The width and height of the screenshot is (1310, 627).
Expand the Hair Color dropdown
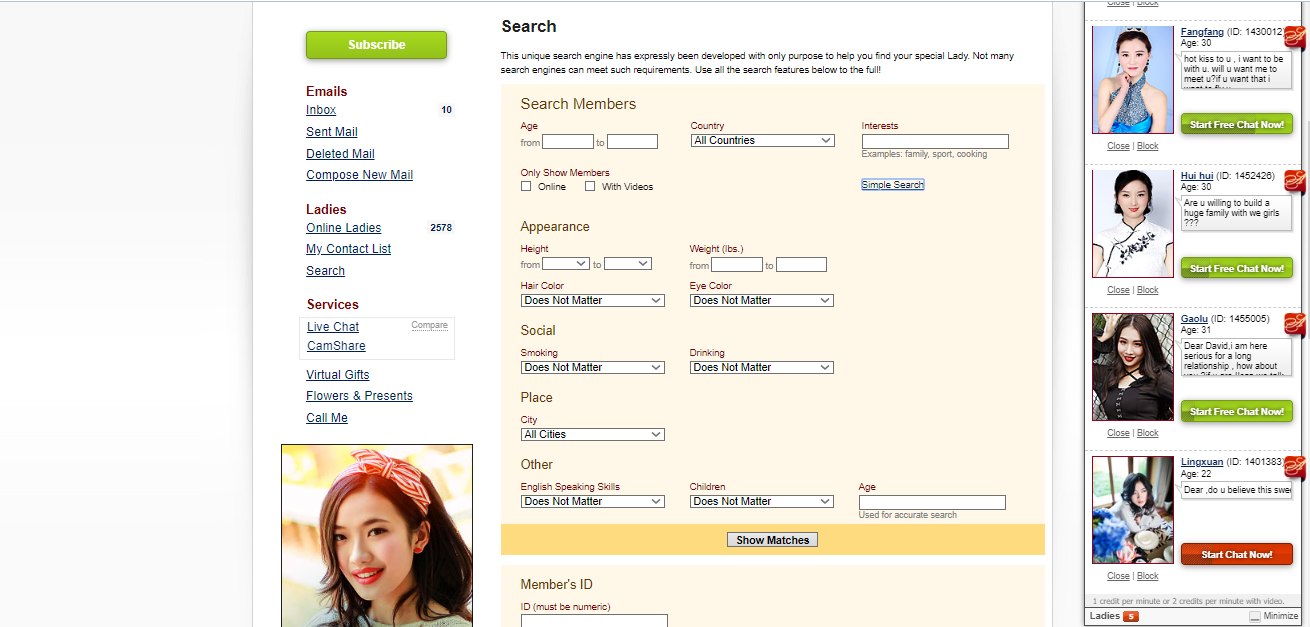pyautogui.click(x=592, y=300)
